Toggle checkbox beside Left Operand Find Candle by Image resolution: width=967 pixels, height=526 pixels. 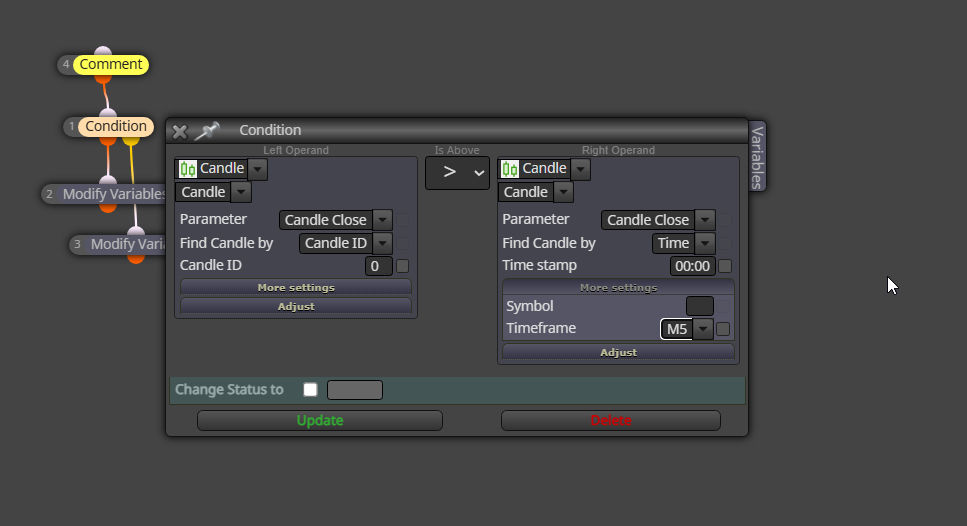point(403,243)
